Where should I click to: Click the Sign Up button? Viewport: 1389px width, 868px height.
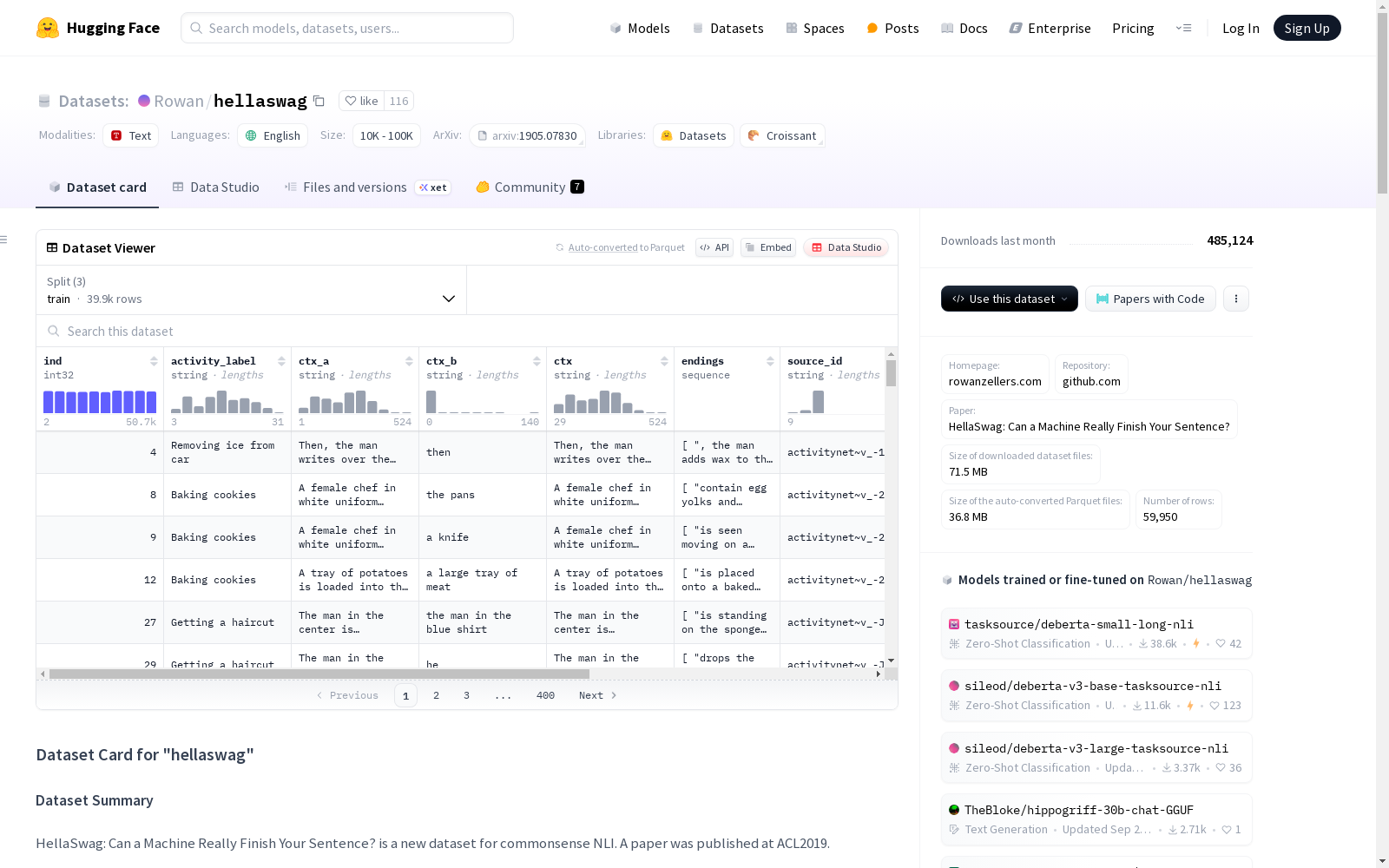click(1307, 28)
